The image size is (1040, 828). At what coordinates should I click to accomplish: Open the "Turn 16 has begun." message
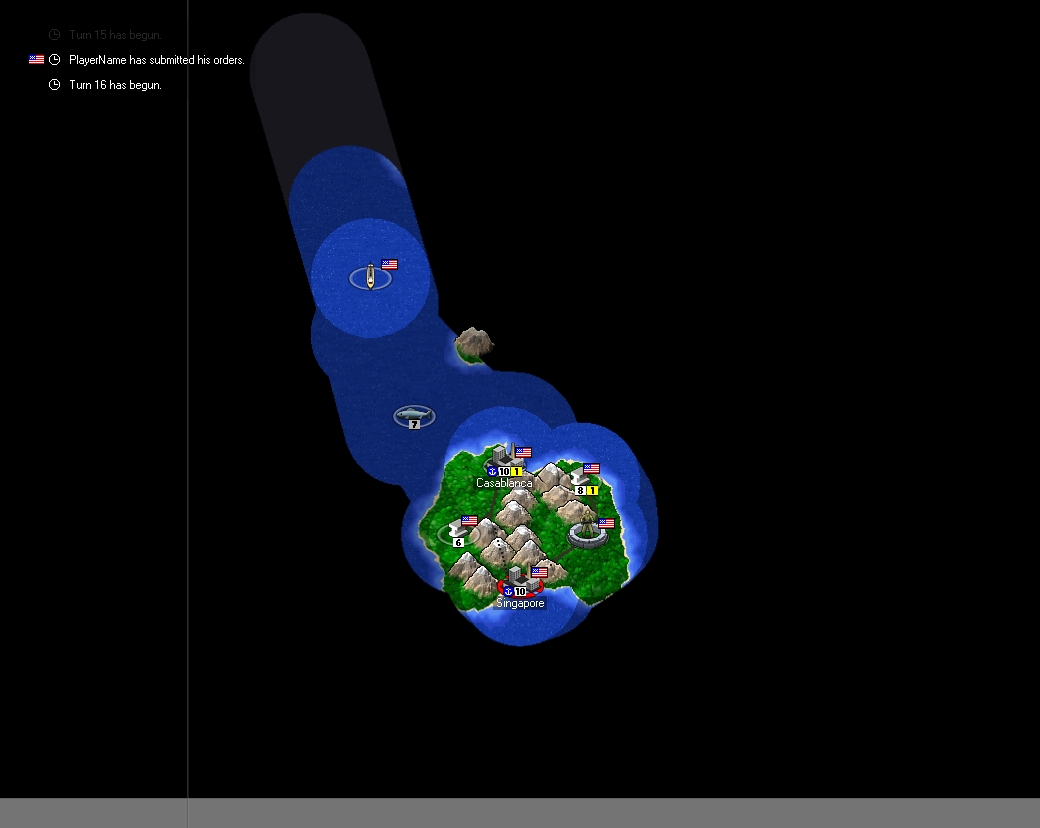tap(115, 85)
